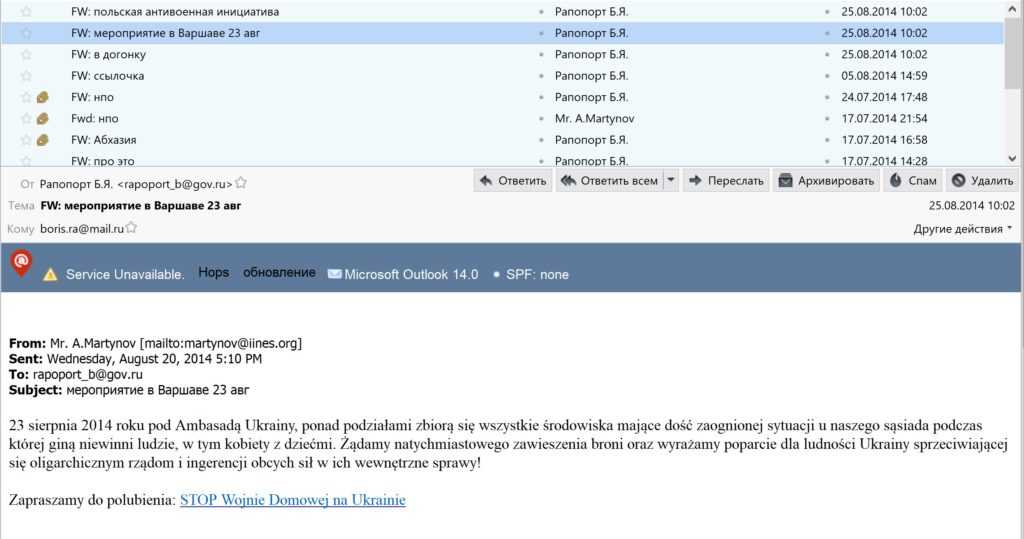Image resolution: width=1024 pixels, height=539 pixels.
Task: Click the Service Unavailable warning icon
Action: [x=50, y=275]
